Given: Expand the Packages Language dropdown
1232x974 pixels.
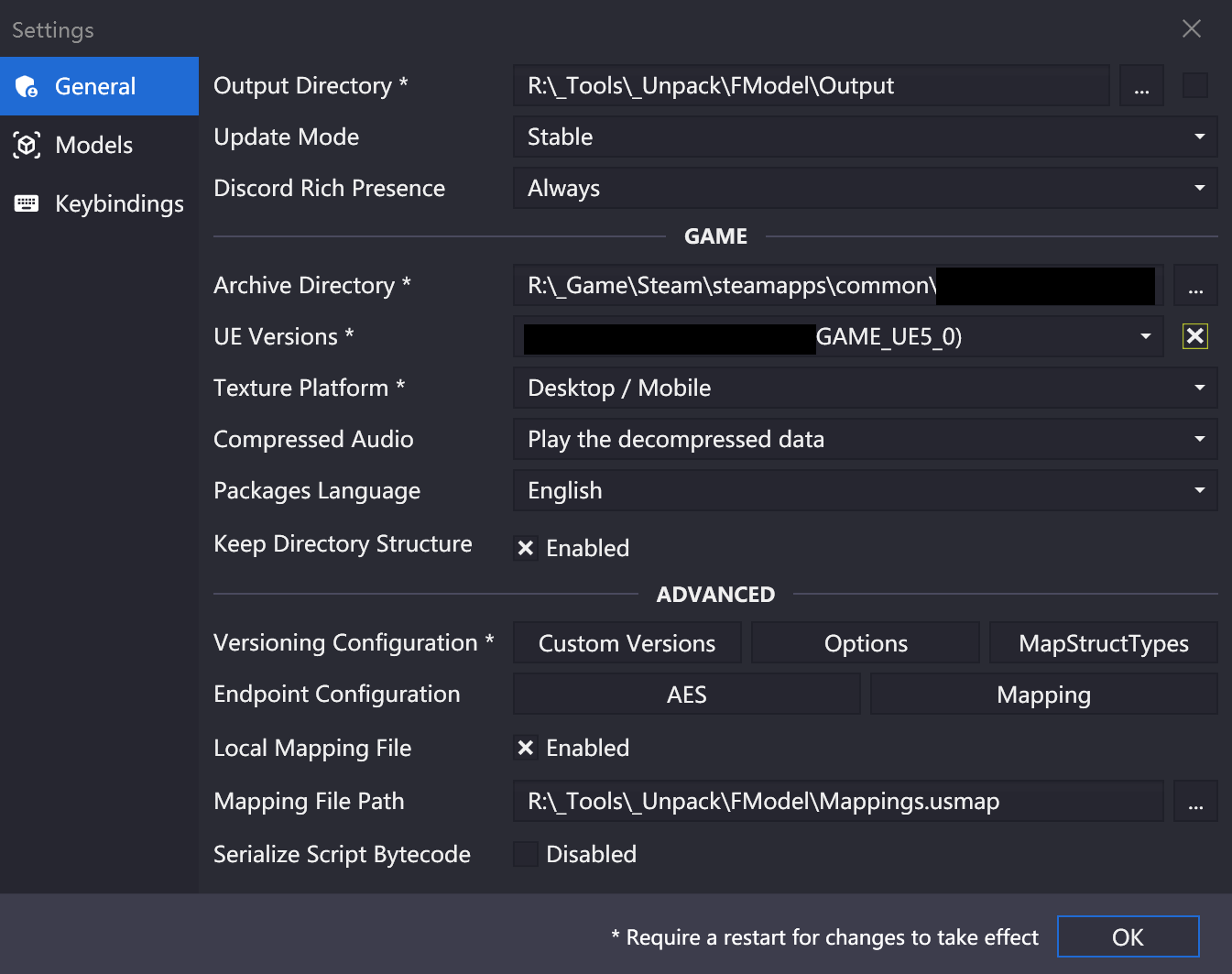Looking at the screenshot, I should pos(865,491).
